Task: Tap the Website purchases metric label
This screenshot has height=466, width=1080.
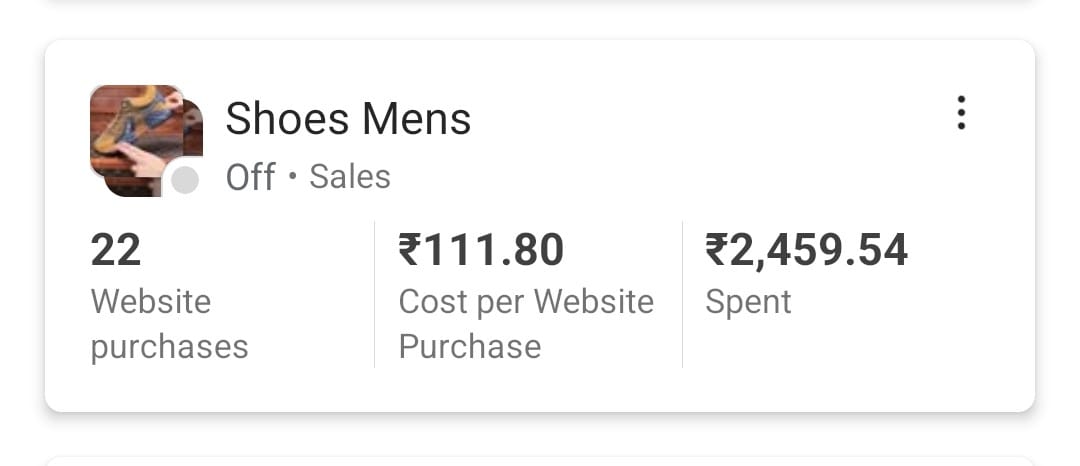Action: coord(169,324)
